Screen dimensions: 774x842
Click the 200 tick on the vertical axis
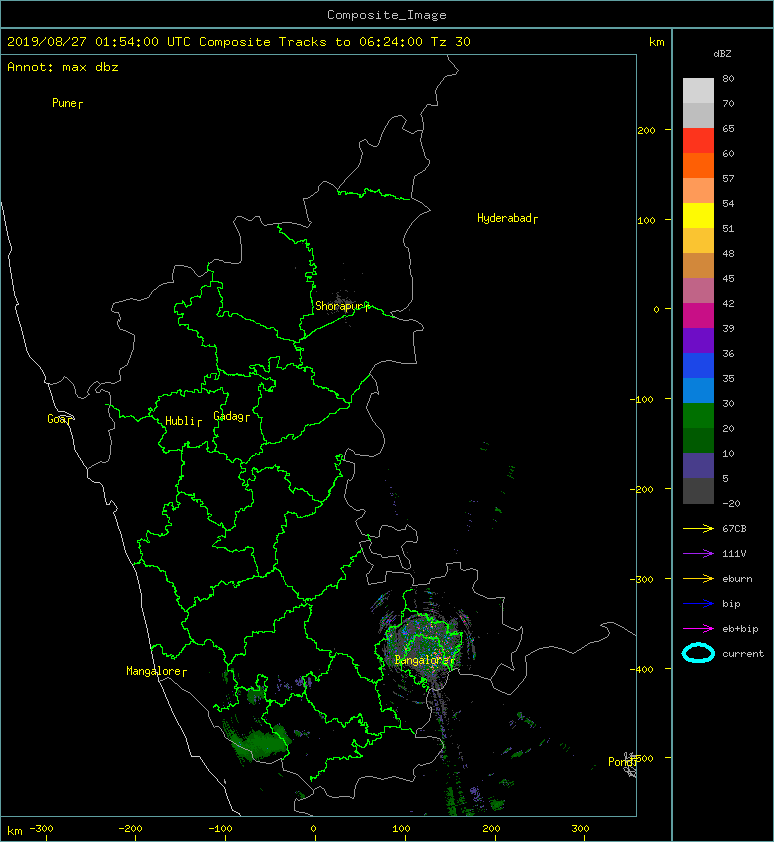pos(646,130)
